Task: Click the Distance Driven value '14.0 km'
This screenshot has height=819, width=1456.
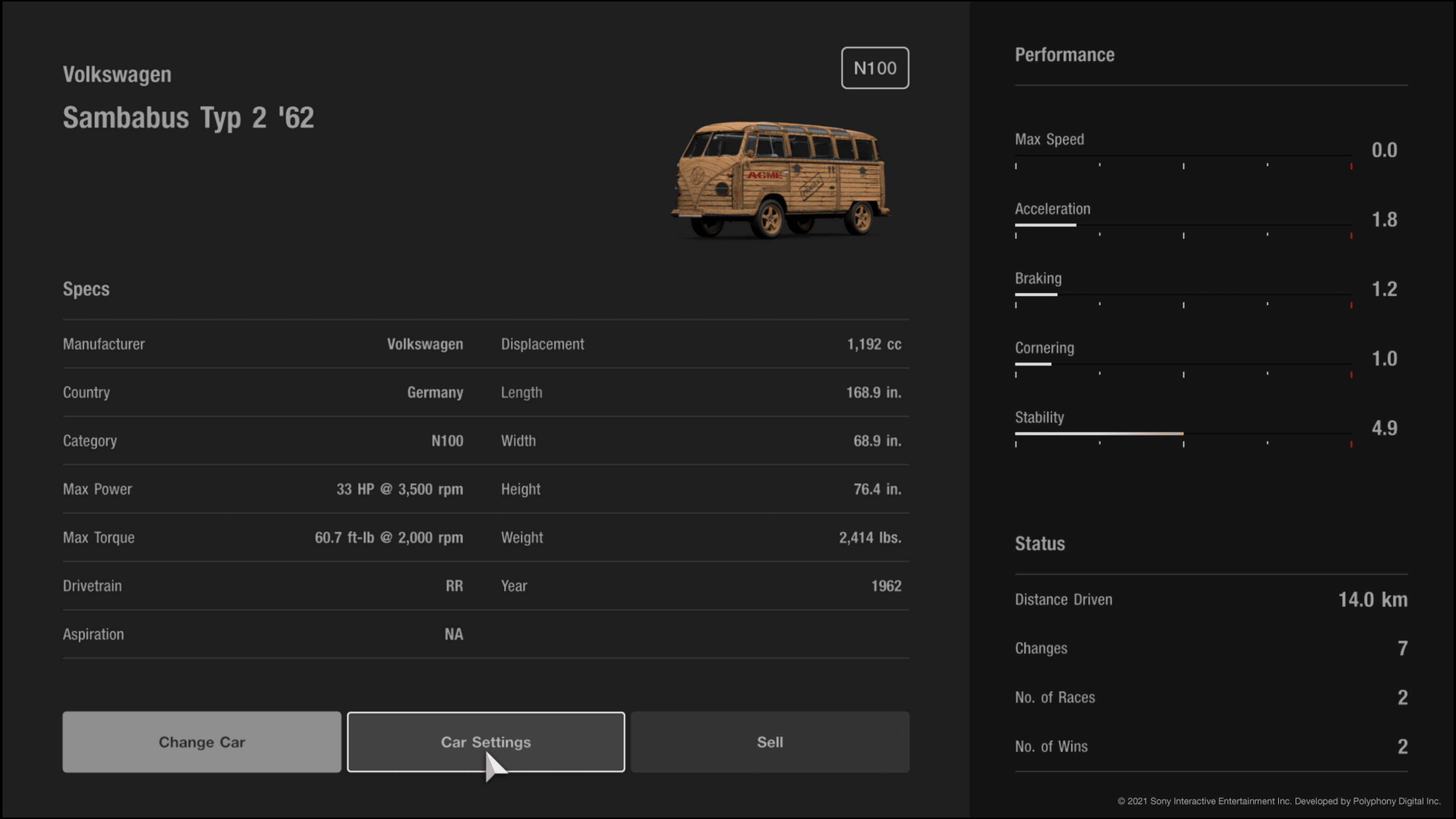Action: [x=1373, y=600]
